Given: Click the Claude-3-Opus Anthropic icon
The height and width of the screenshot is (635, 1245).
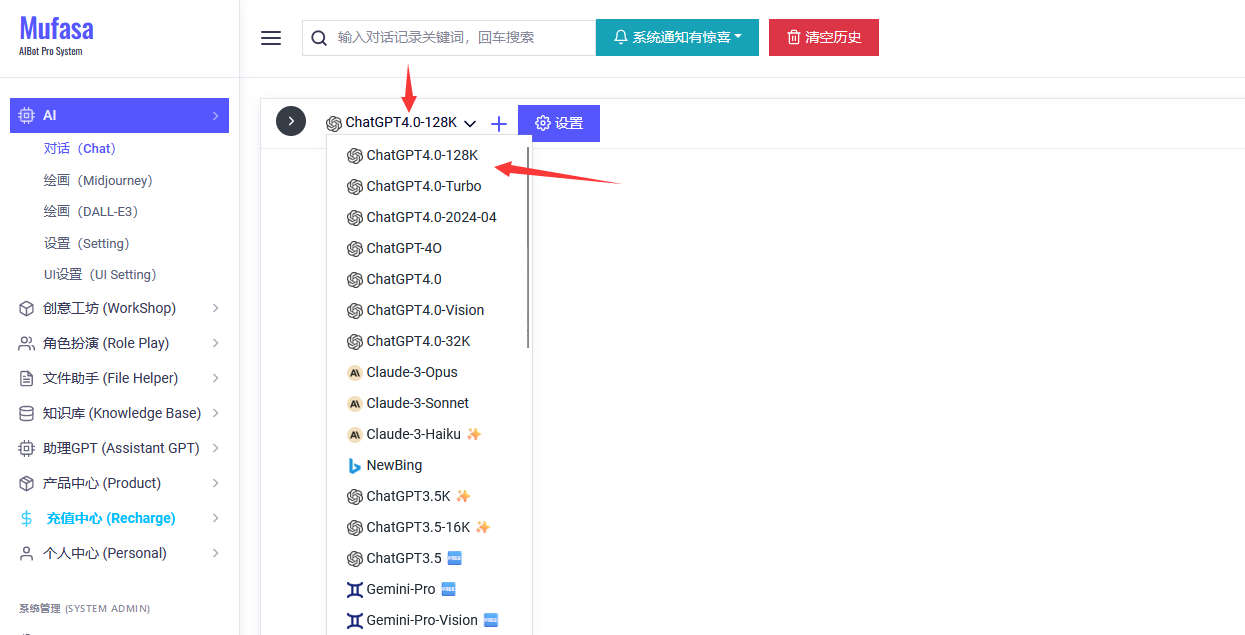Looking at the screenshot, I should tap(354, 373).
